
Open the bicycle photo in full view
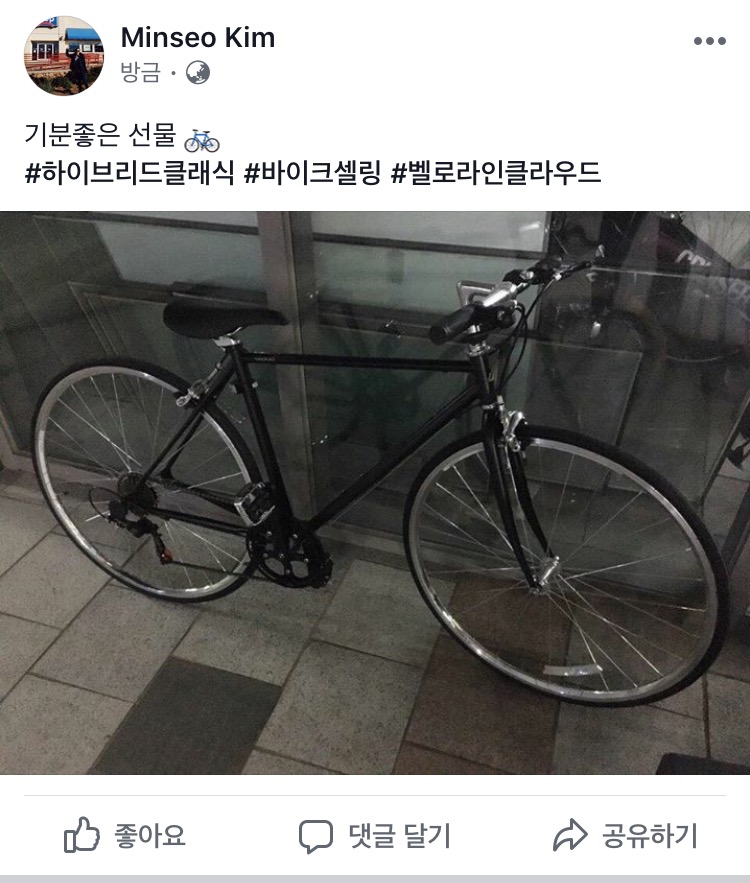[375, 493]
